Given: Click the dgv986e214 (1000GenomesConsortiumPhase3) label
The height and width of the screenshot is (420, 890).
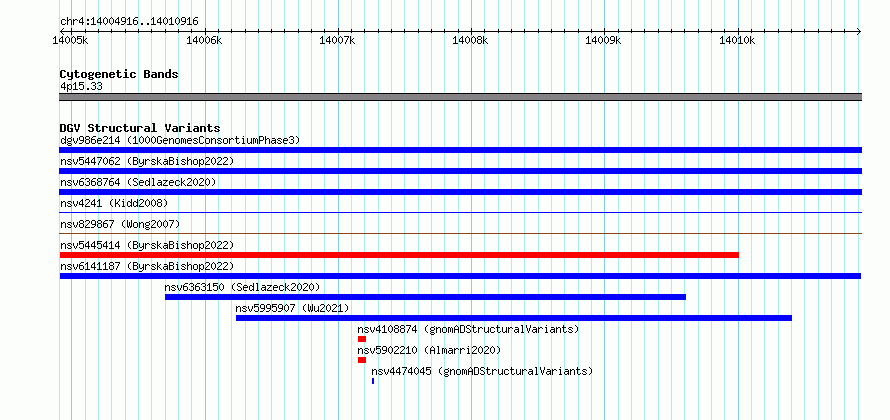Looking at the screenshot, I should [180, 140].
